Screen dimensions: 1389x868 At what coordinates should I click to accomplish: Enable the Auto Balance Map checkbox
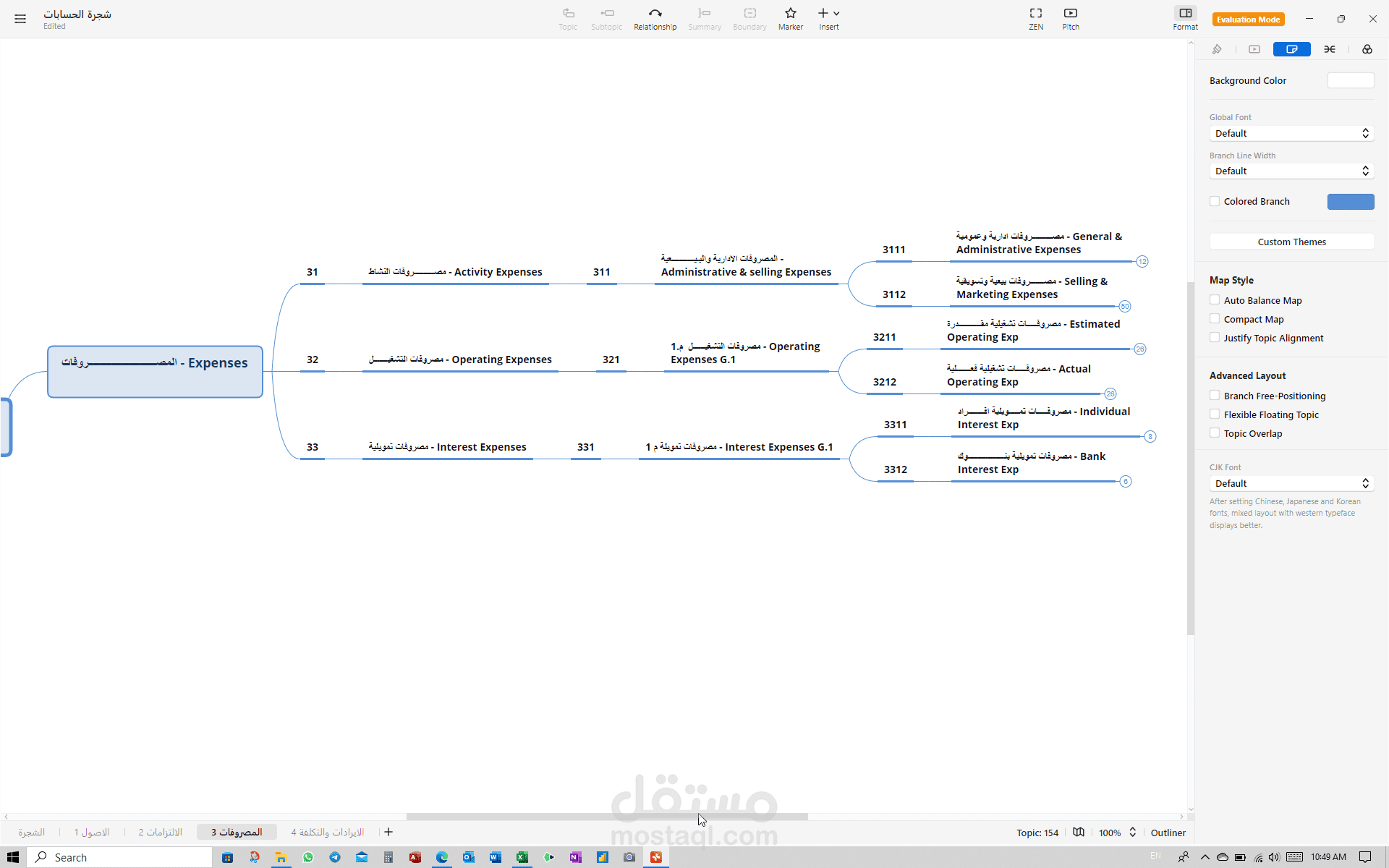(x=1215, y=300)
